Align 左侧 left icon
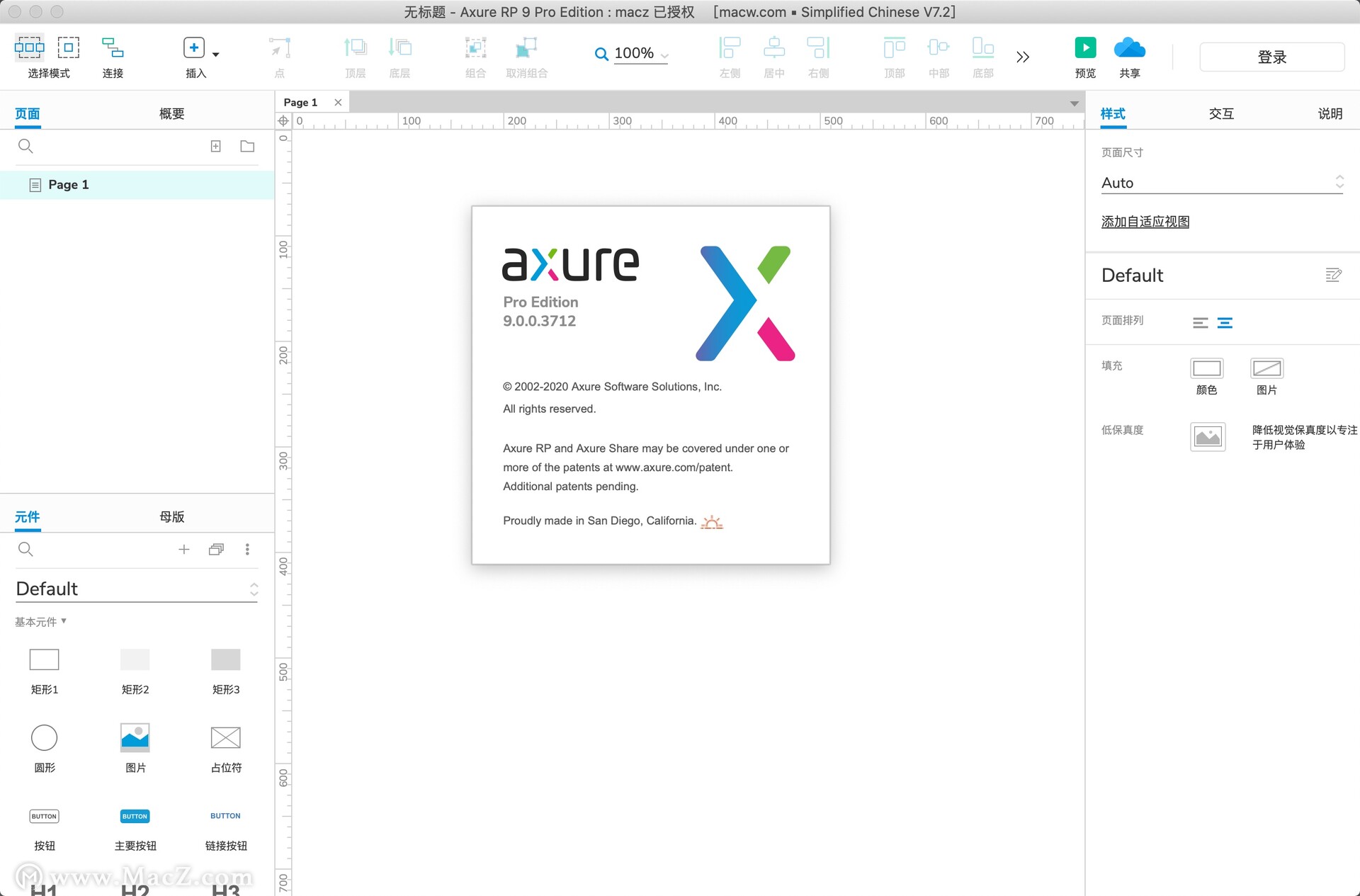This screenshot has width=1360, height=896. (x=730, y=47)
